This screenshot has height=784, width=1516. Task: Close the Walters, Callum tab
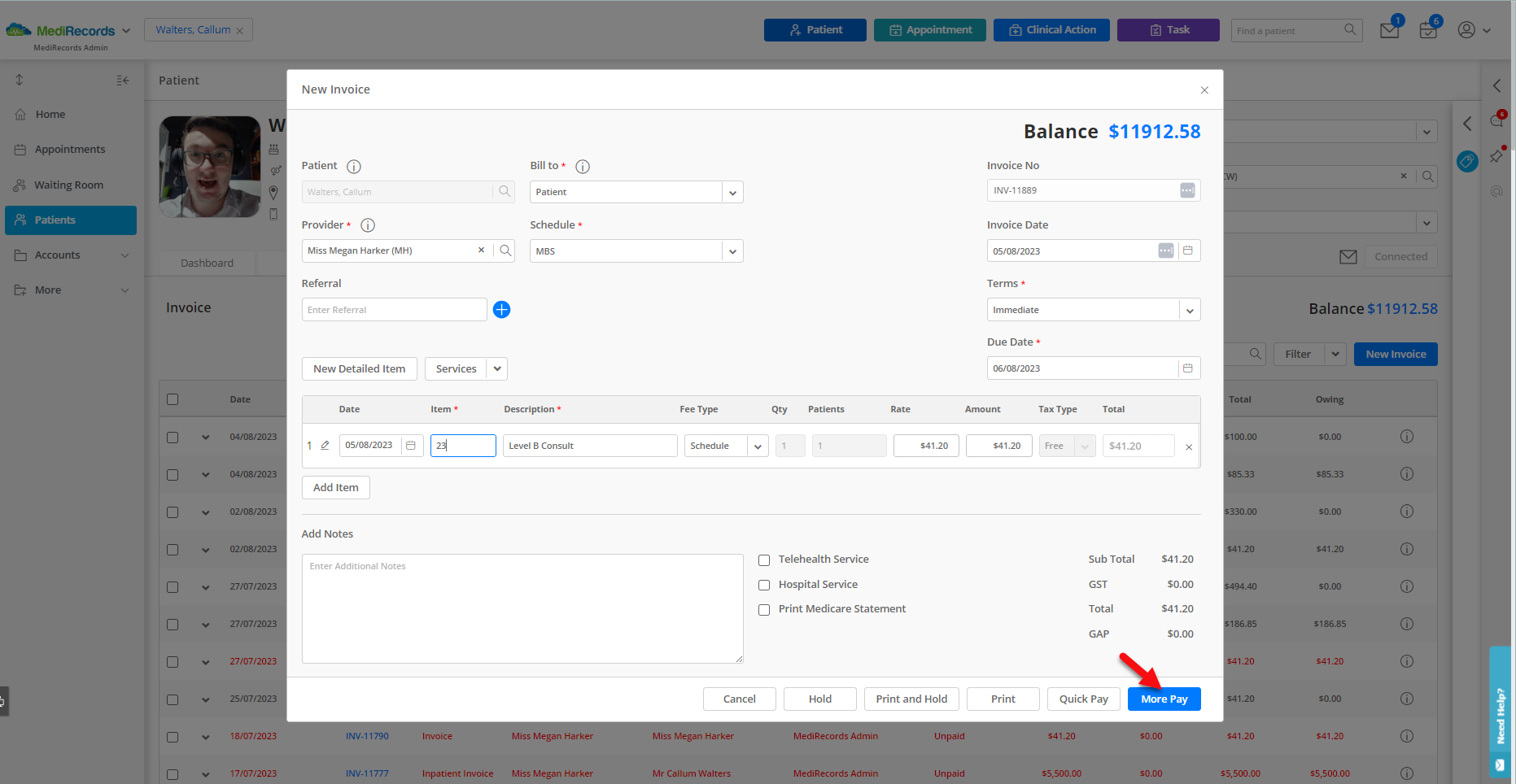[x=239, y=31]
